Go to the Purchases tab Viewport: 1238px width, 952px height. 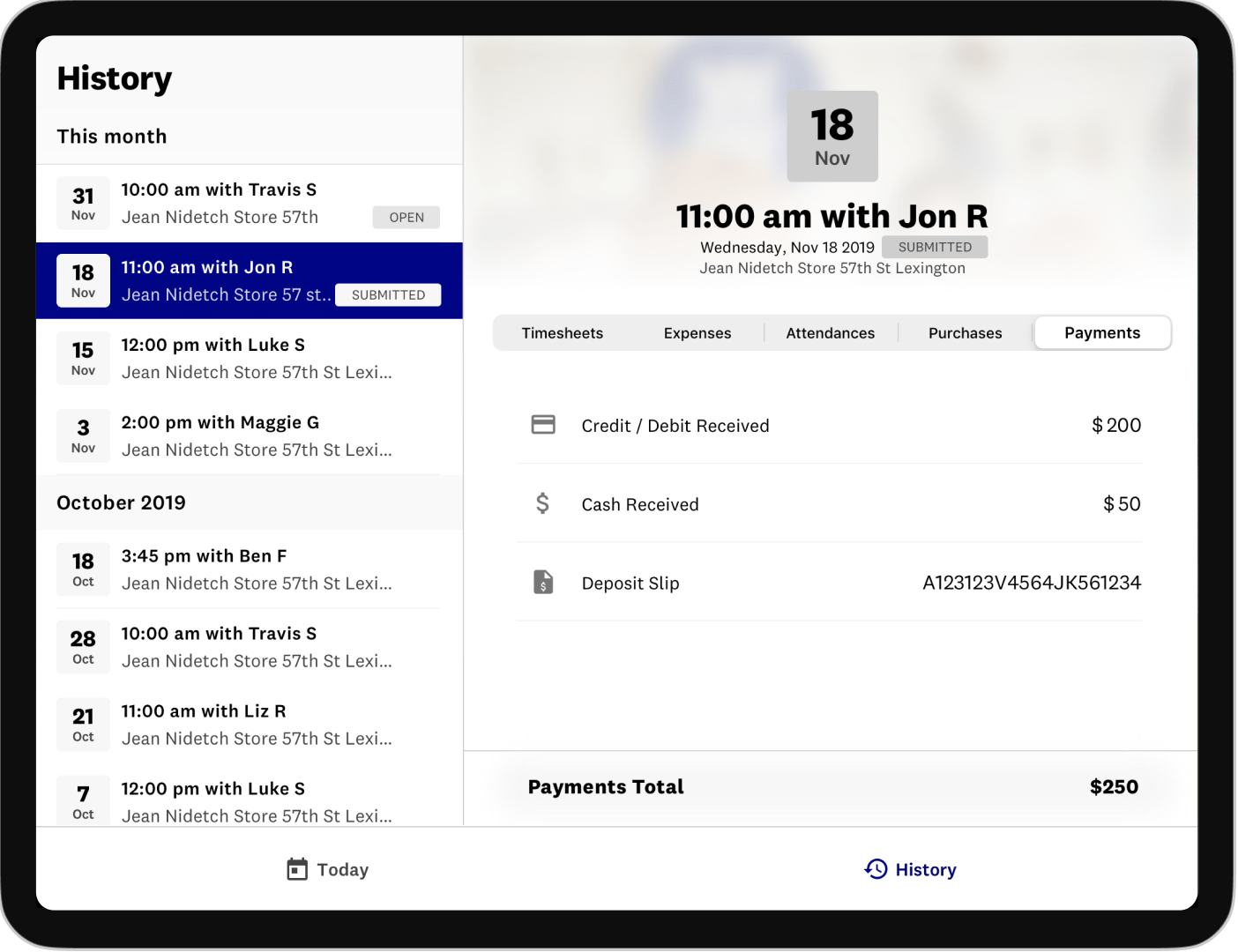pos(965,333)
